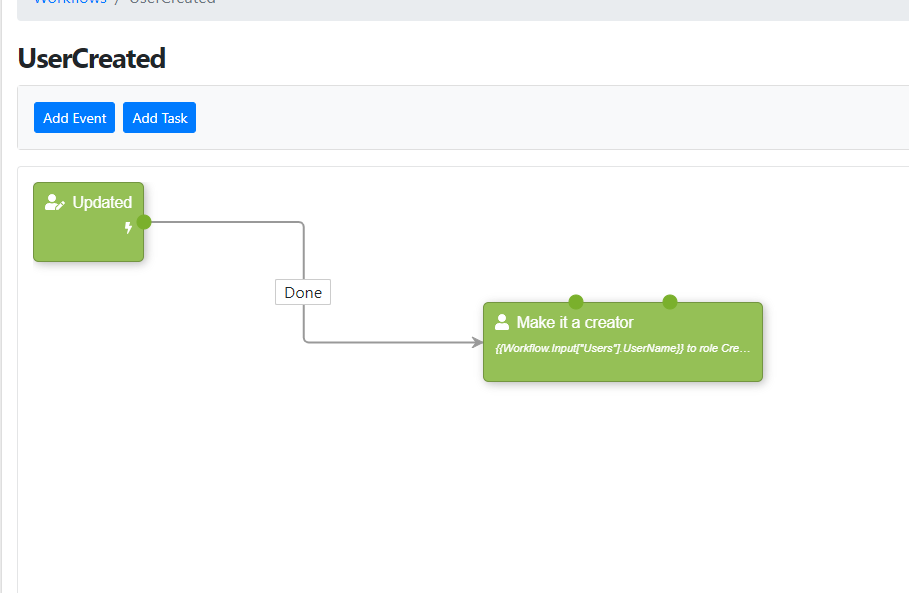Screen dimensions: 909x593
Task: Select the Updated event activity block
Action: point(88,240)
